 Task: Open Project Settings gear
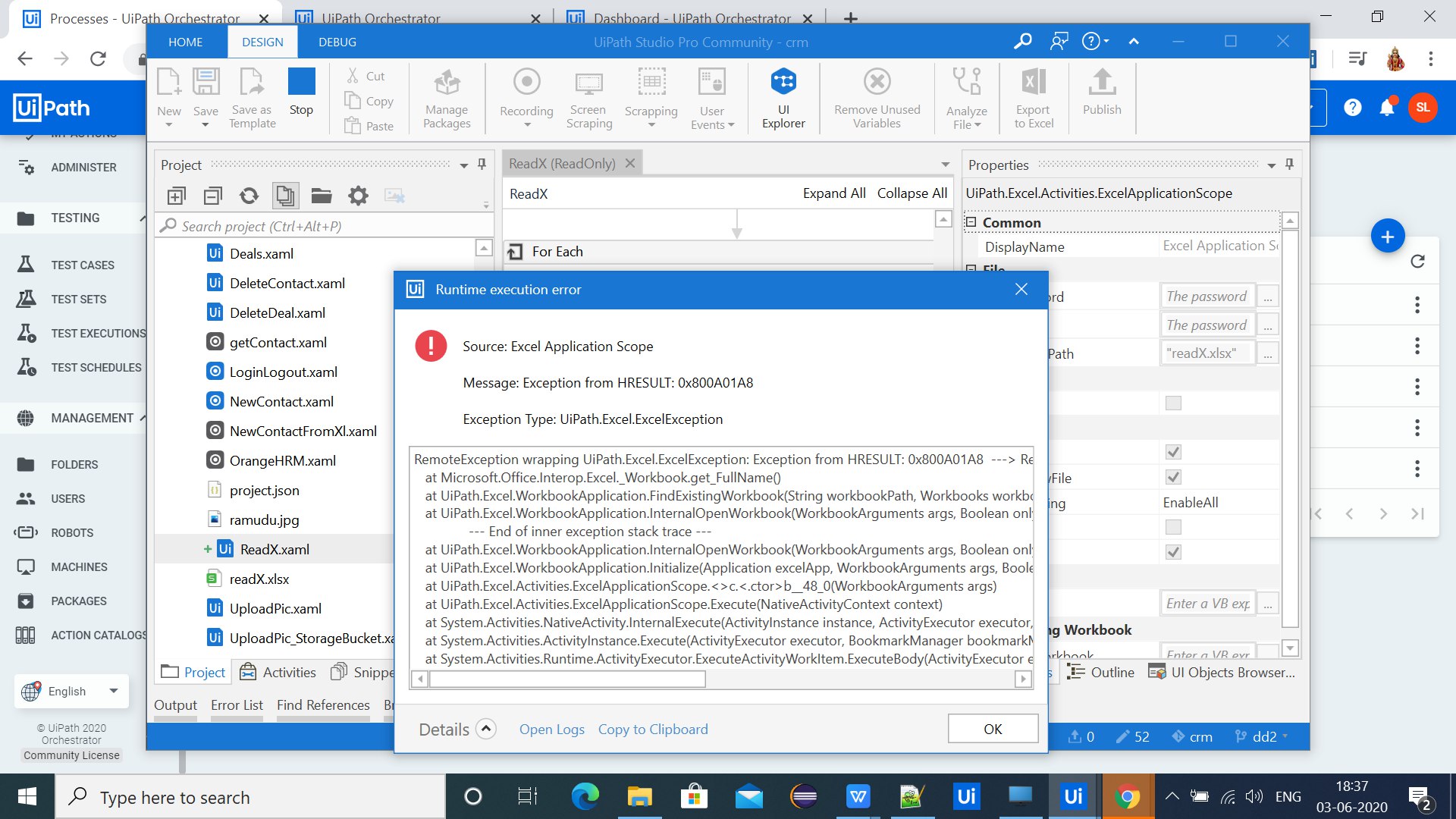[x=358, y=196]
